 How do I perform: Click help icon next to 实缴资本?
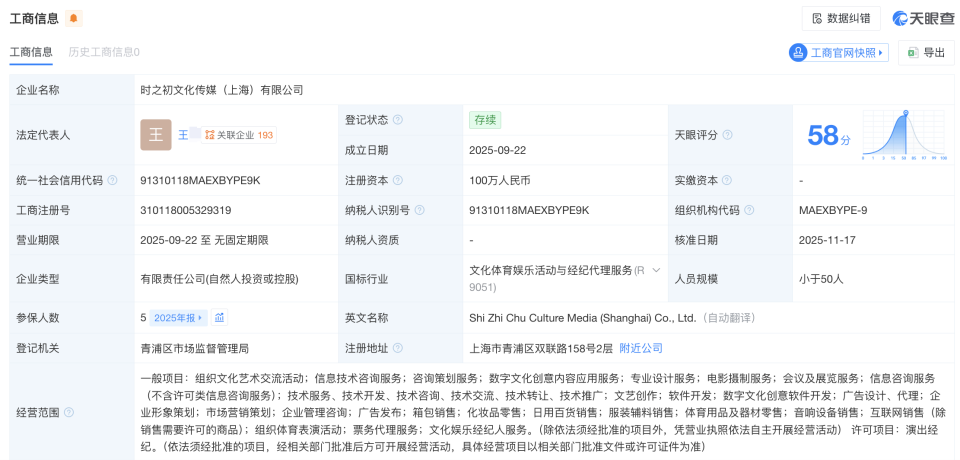[x=727, y=181]
